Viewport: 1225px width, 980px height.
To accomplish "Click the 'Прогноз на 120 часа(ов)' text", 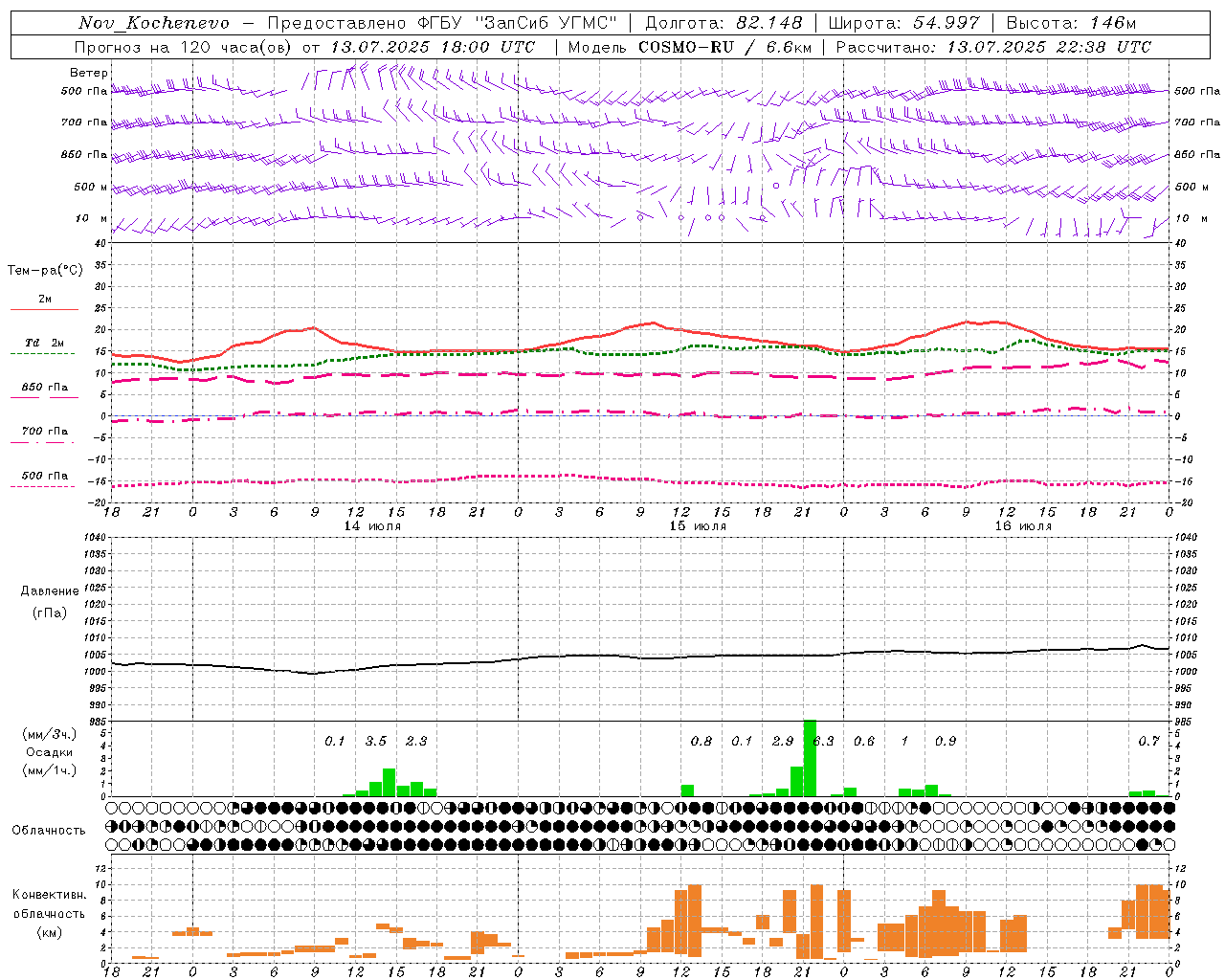I will point(184,47).
